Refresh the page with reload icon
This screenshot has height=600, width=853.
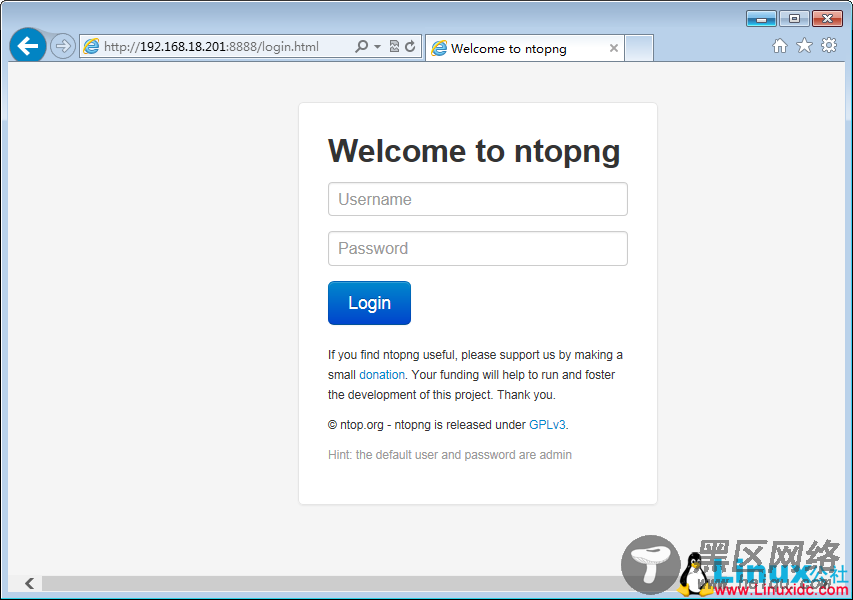pos(410,46)
